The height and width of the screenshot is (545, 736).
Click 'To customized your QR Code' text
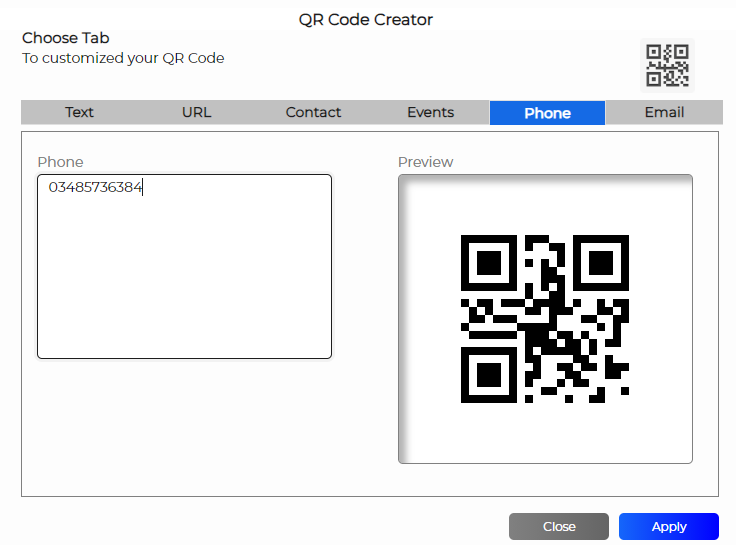tap(123, 58)
